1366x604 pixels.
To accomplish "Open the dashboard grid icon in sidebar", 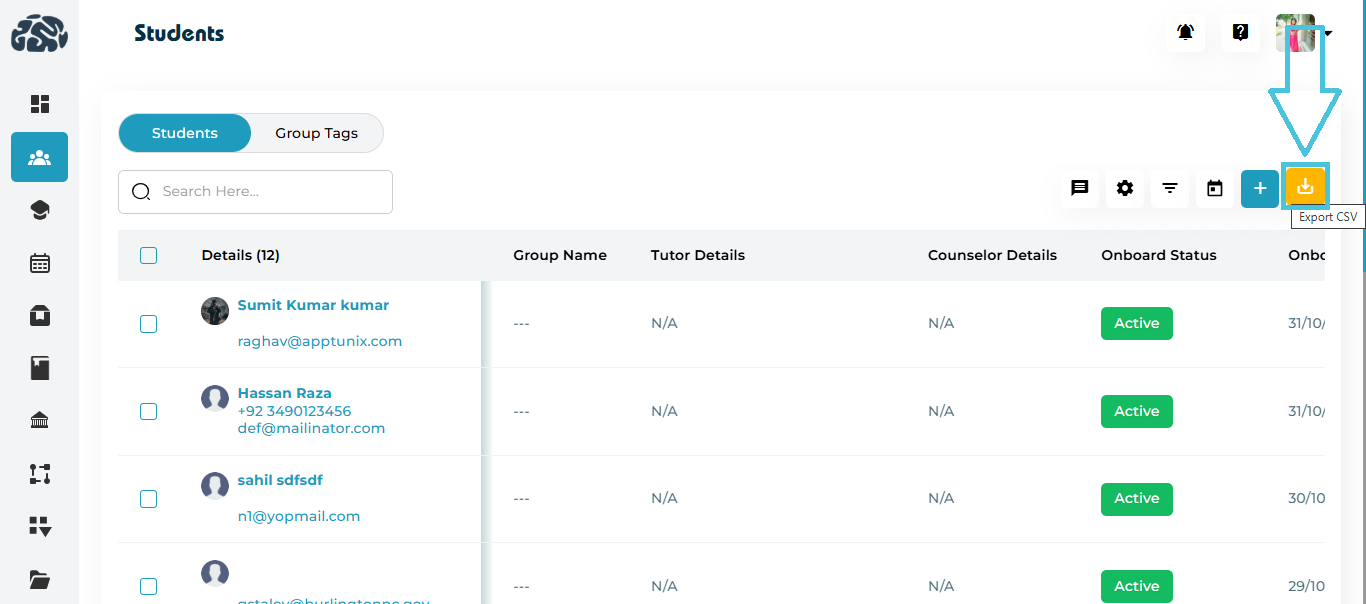I will [x=40, y=104].
